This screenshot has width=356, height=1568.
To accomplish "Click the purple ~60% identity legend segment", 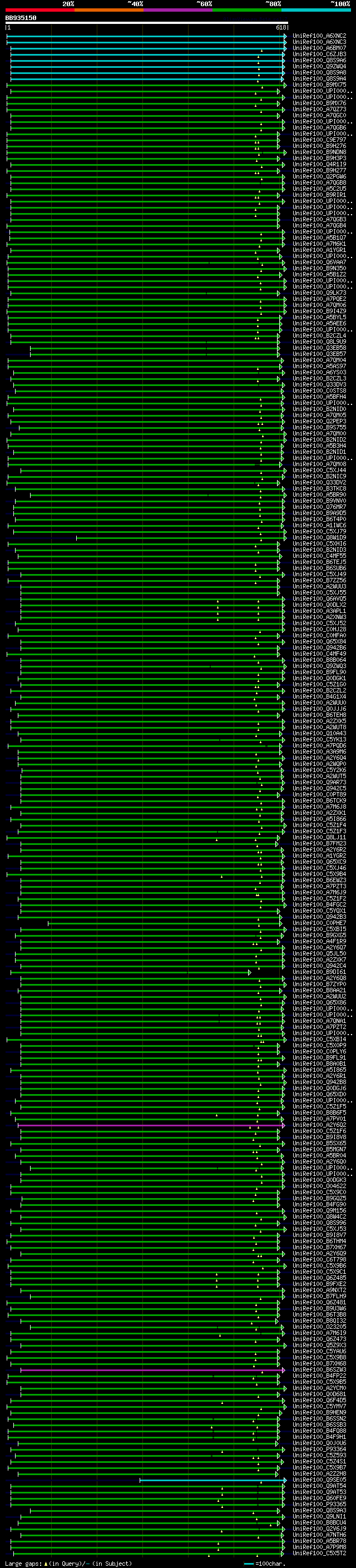I will 179,10.
